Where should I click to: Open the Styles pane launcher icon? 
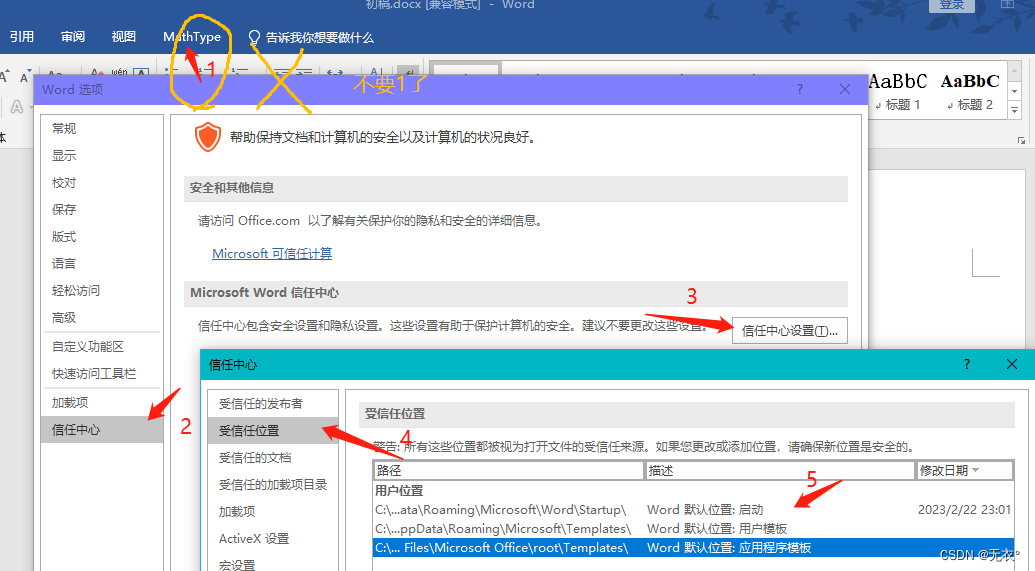[x=1021, y=140]
